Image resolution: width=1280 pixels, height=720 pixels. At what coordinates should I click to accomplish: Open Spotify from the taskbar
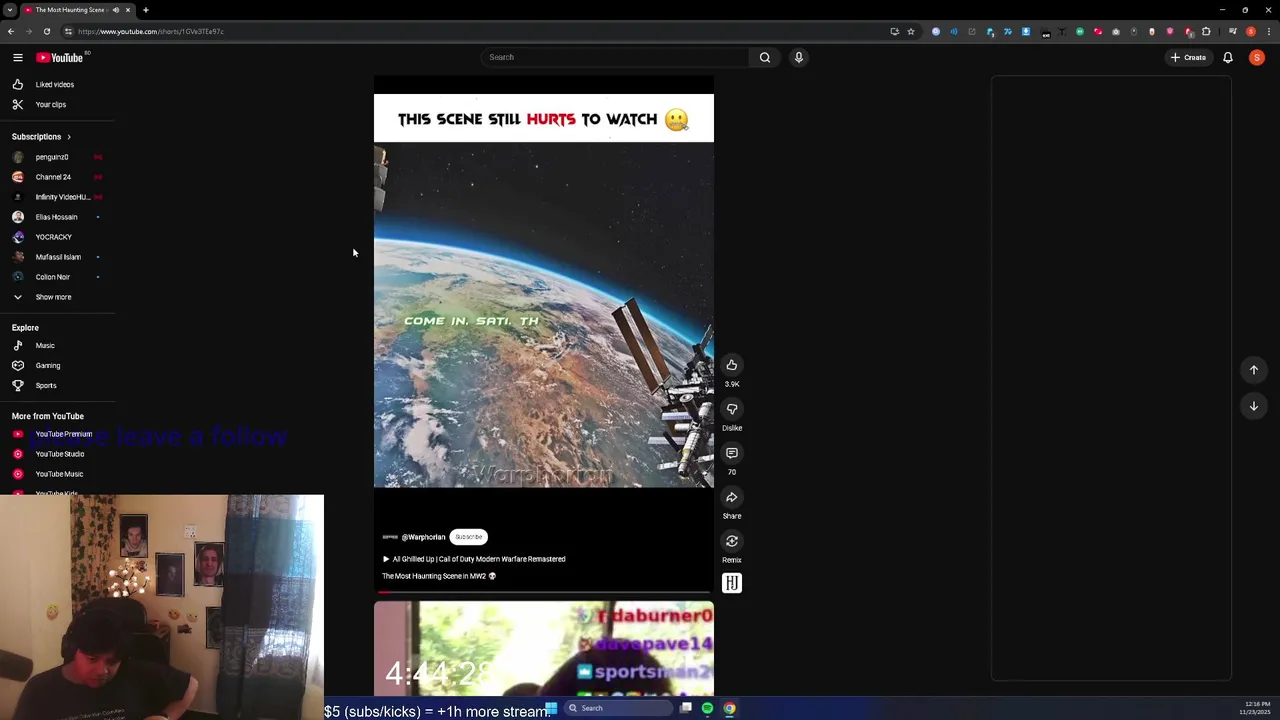[707, 708]
